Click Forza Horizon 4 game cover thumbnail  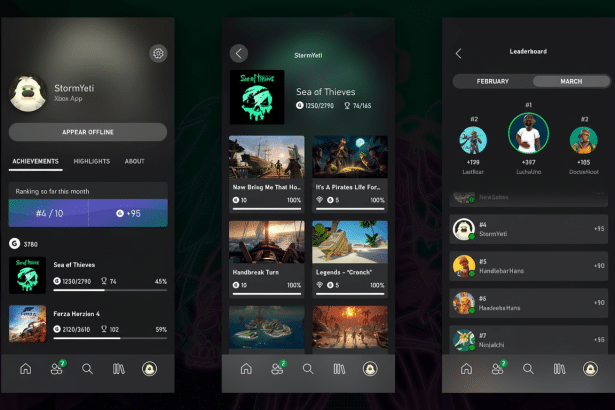point(27,324)
